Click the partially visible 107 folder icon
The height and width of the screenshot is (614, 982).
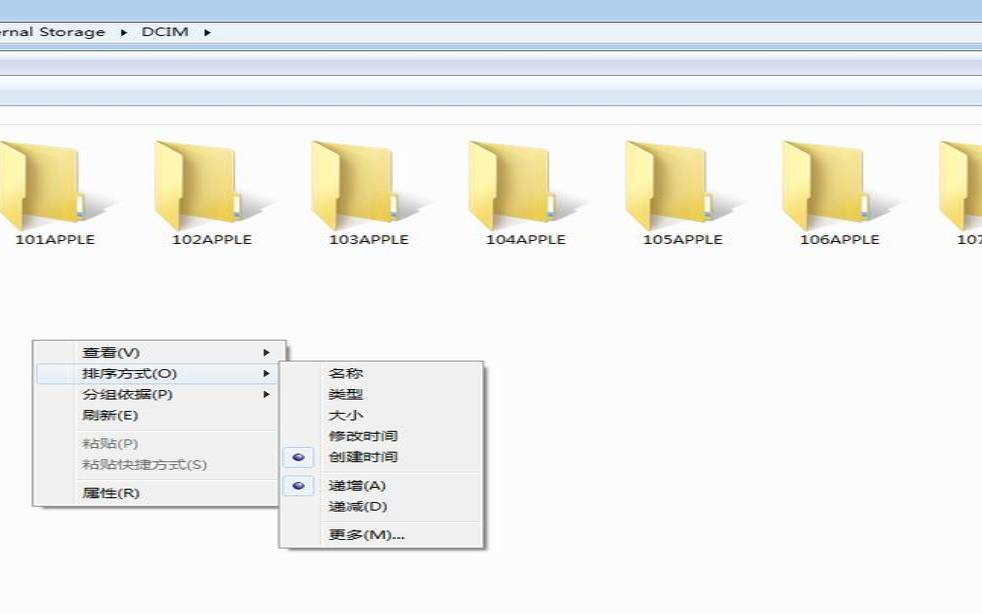point(962,187)
